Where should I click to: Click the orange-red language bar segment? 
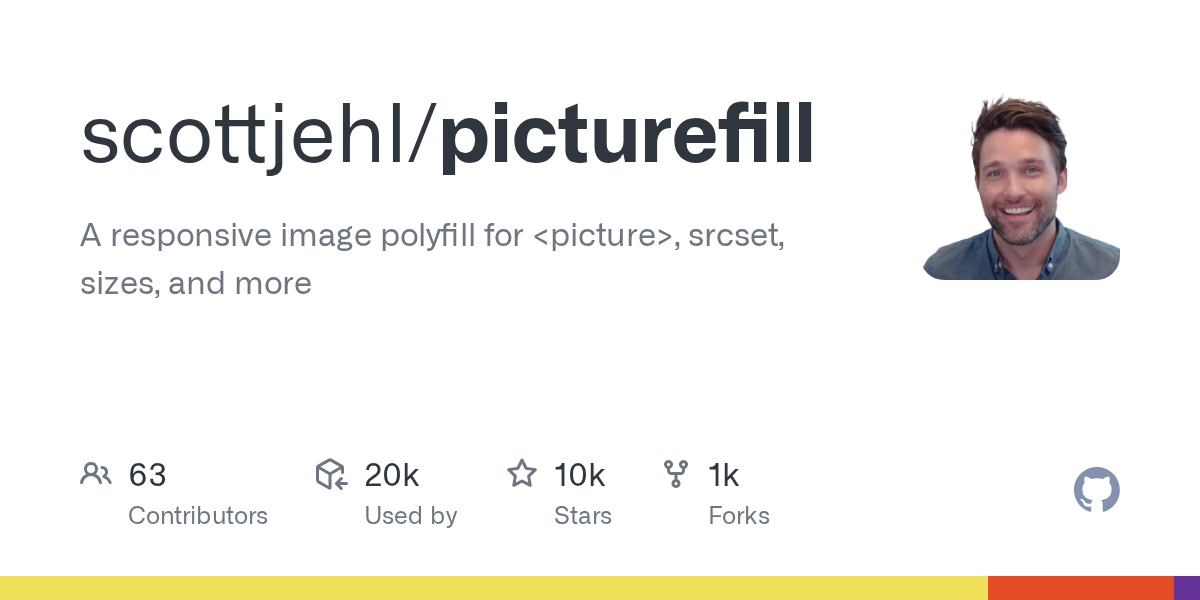pyautogui.click(x=1080, y=588)
